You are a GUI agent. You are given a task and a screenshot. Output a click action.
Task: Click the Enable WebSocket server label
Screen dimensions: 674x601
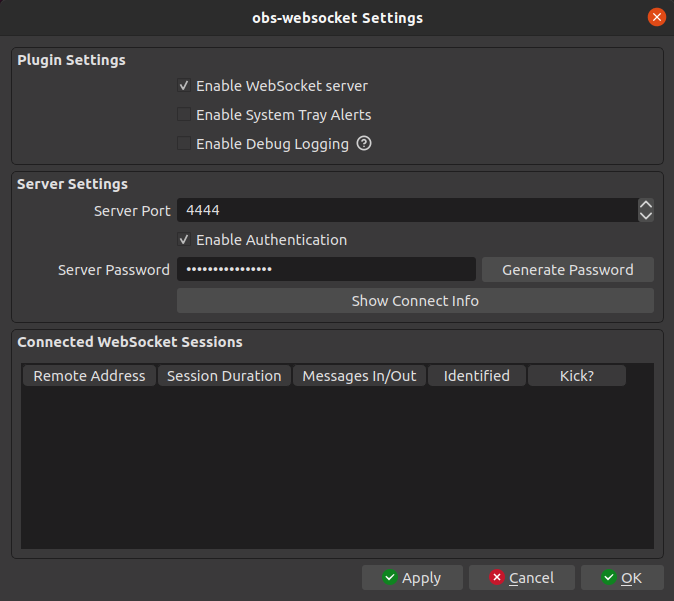point(282,86)
